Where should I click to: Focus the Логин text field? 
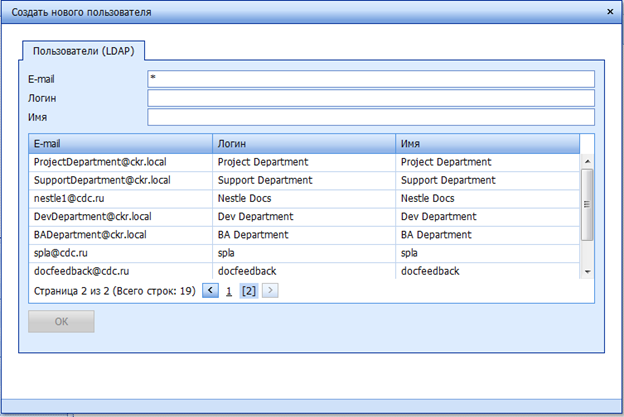[370, 98]
